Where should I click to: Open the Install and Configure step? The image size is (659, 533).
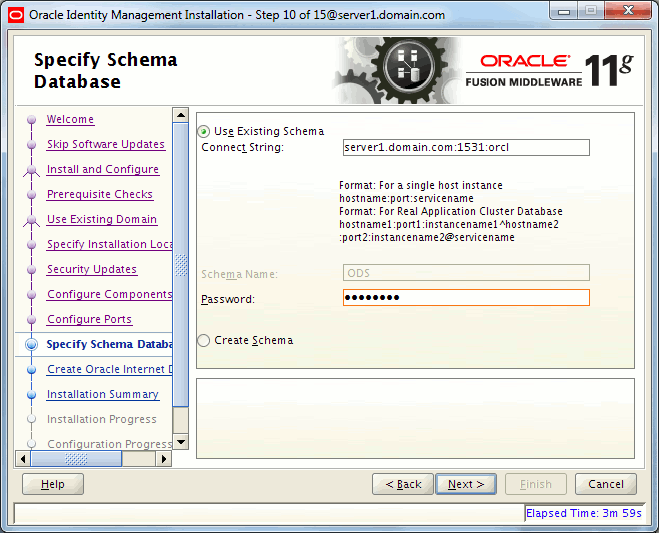(x=103, y=169)
